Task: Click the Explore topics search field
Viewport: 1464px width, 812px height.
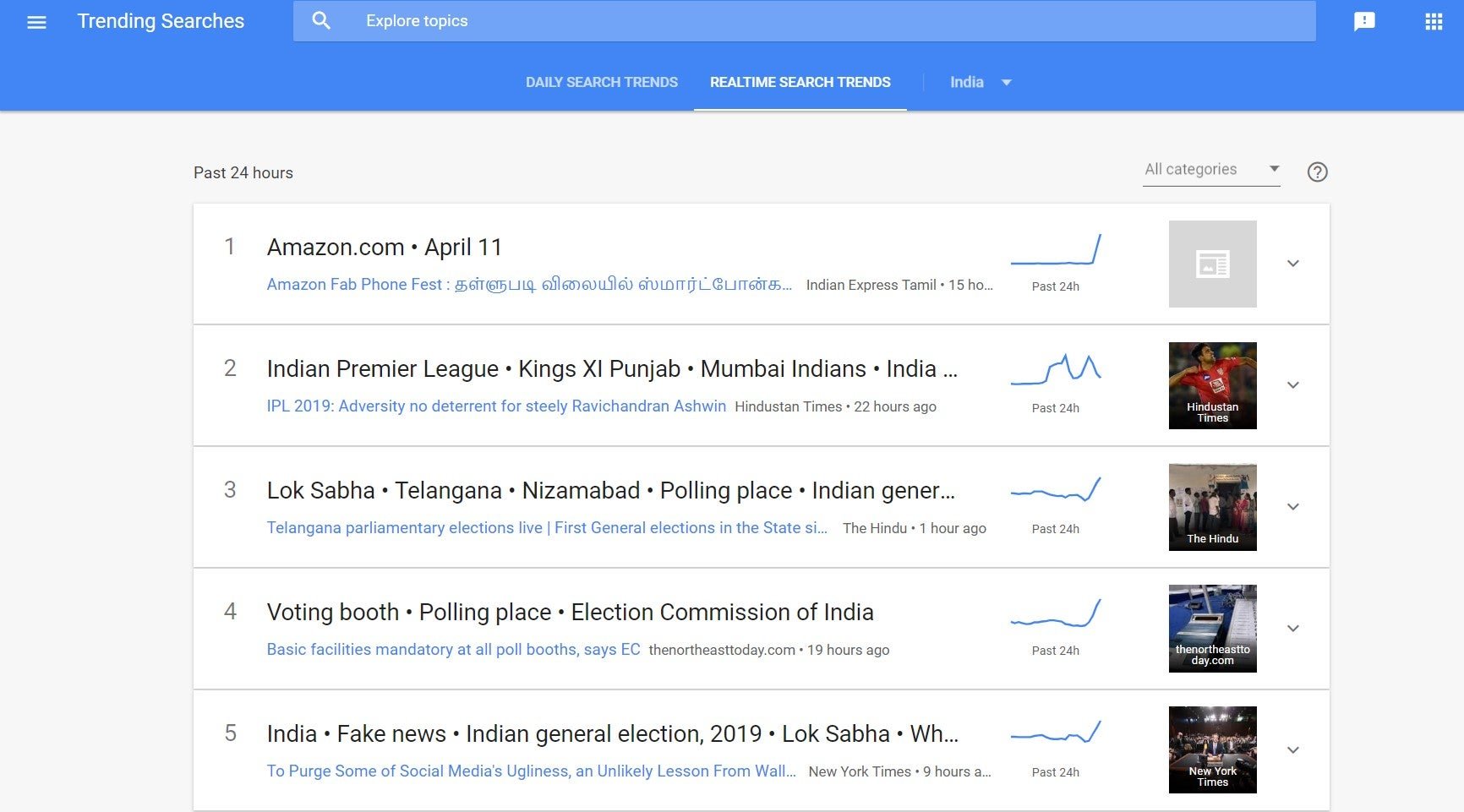Action: tap(804, 21)
